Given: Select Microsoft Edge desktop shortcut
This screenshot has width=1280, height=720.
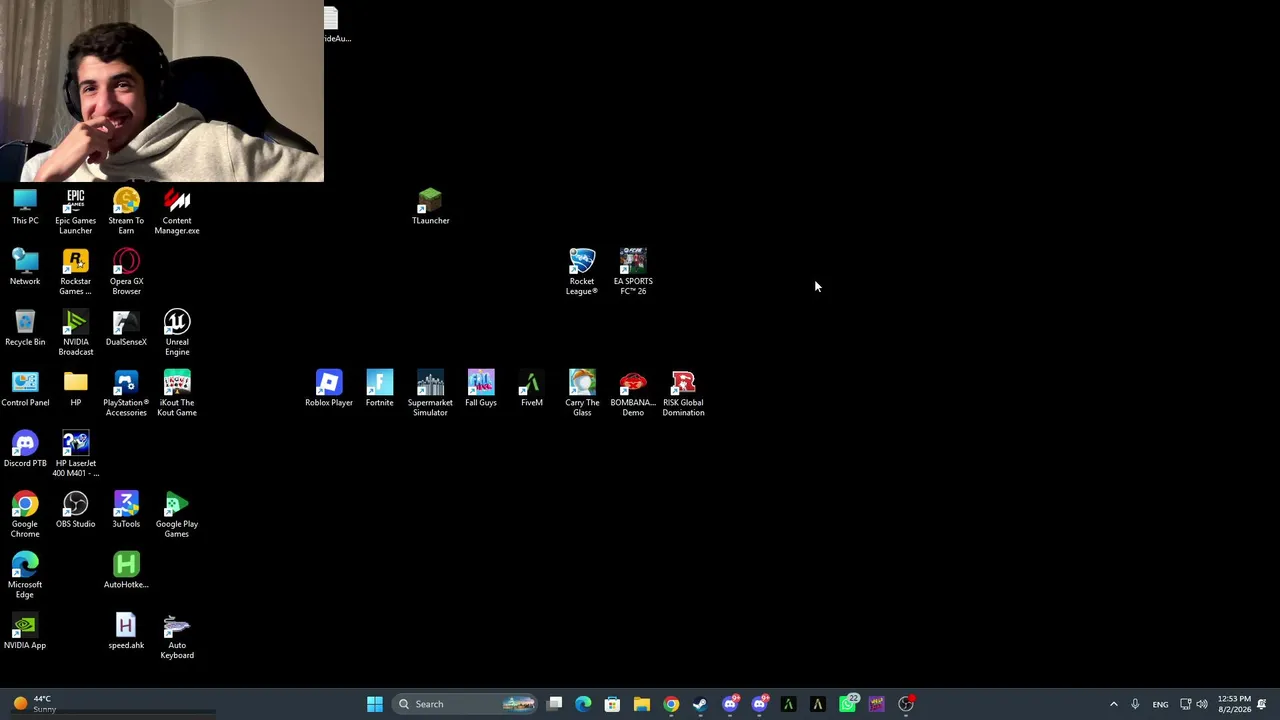Looking at the screenshot, I should pyautogui.click(x=25, y=577).
